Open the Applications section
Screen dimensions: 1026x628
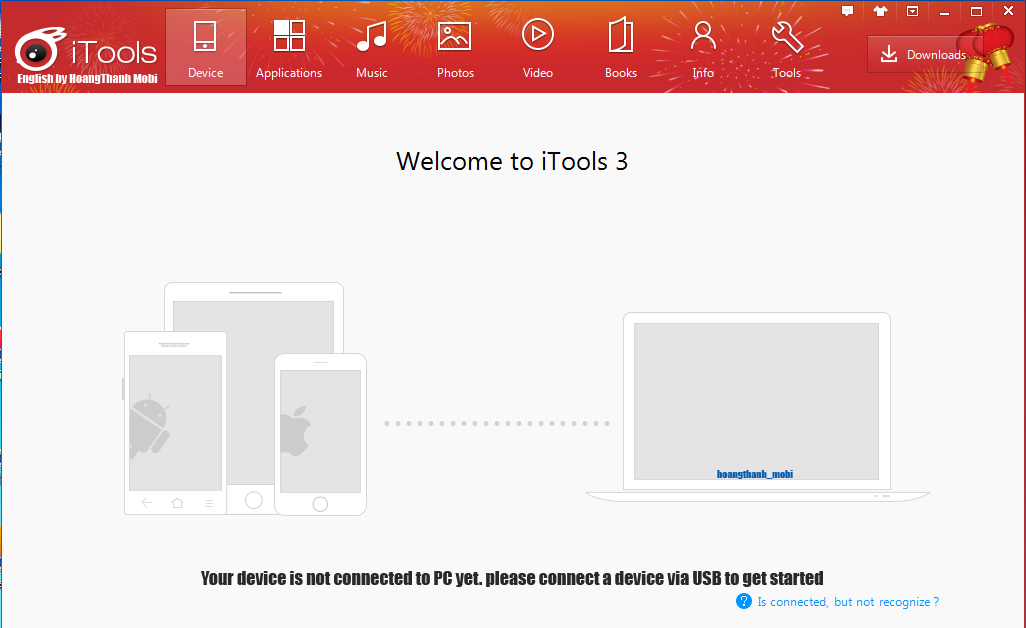click(289, 47)
